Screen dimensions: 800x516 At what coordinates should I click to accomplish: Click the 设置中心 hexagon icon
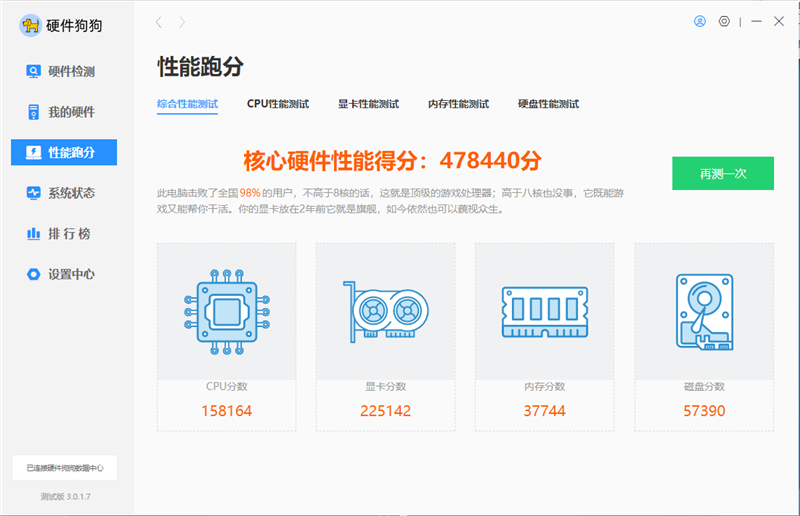click(x=33, y=274)
